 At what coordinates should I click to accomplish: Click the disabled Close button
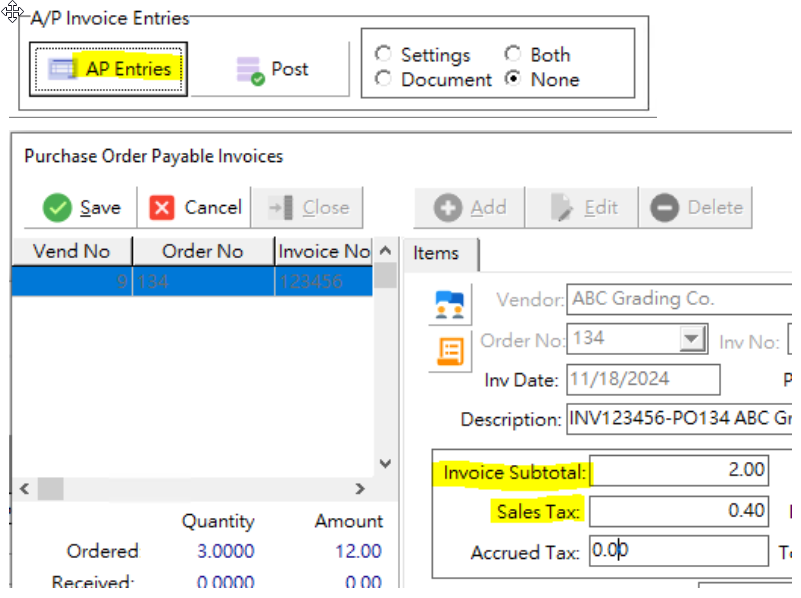pos(308,207)
